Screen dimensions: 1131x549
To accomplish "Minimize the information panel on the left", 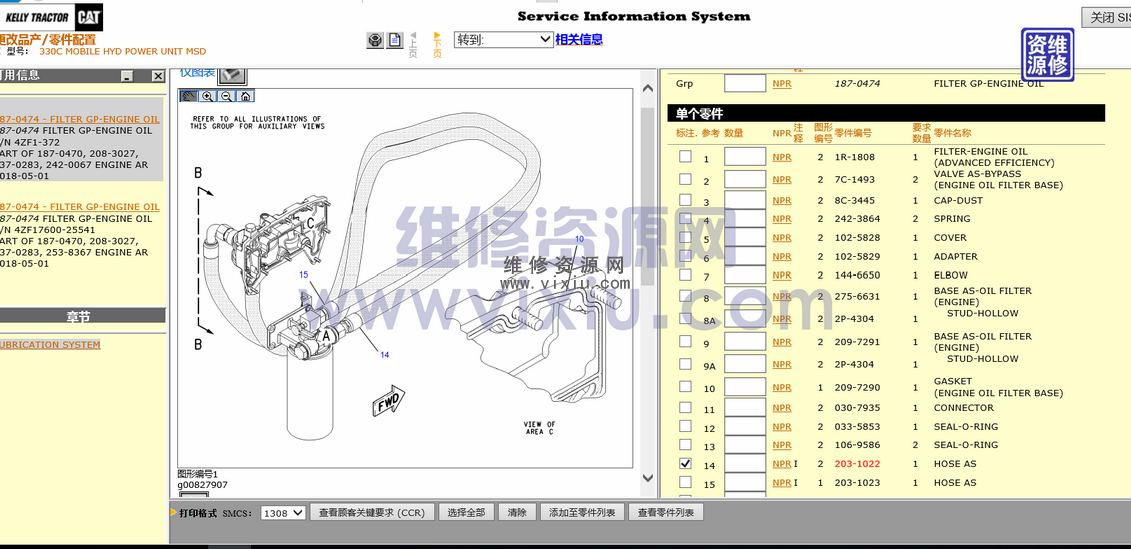I will [127, 76].
